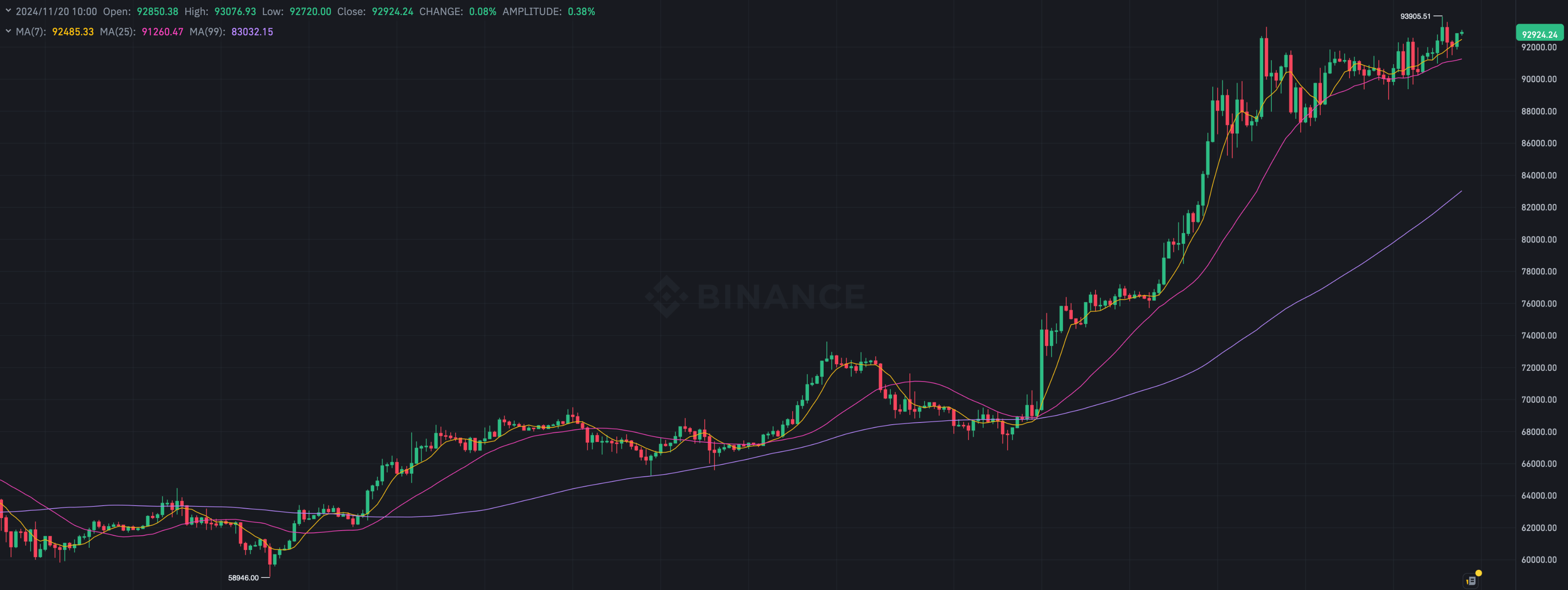
Task: Click the 70000.00 price axis label
Action: click(x=1539, y=400)
